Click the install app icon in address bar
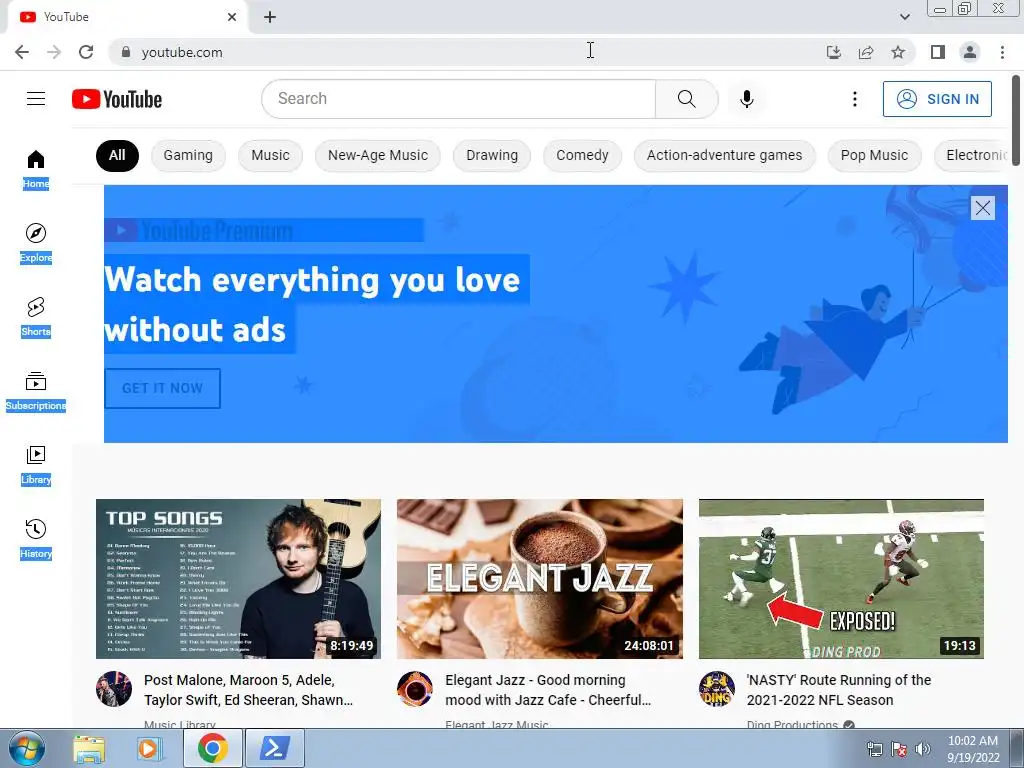The height and width of the screenshot is (768, 1024). tap(833, 52)
